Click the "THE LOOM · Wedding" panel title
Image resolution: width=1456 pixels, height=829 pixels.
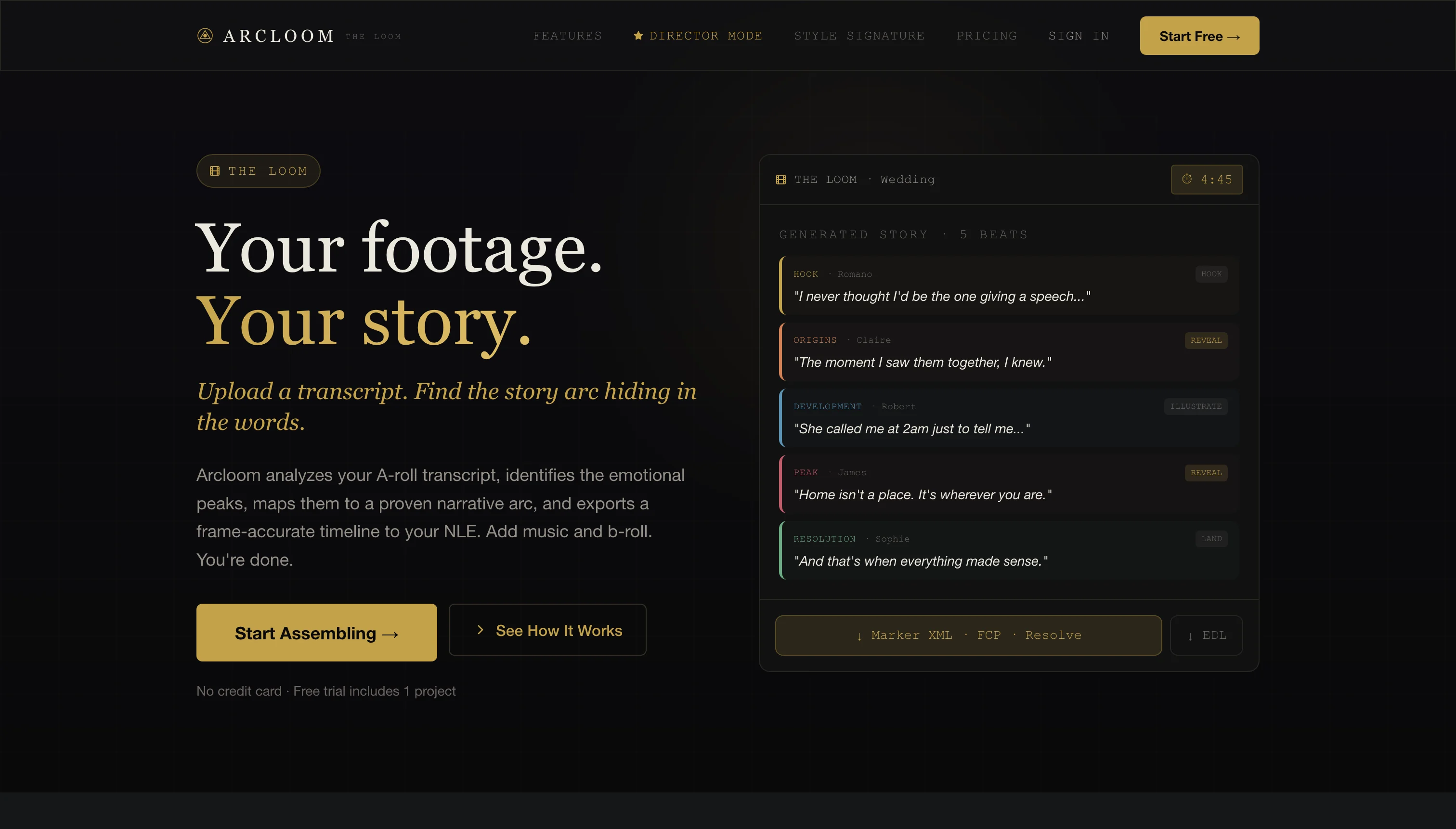click(x=865, y=180)
